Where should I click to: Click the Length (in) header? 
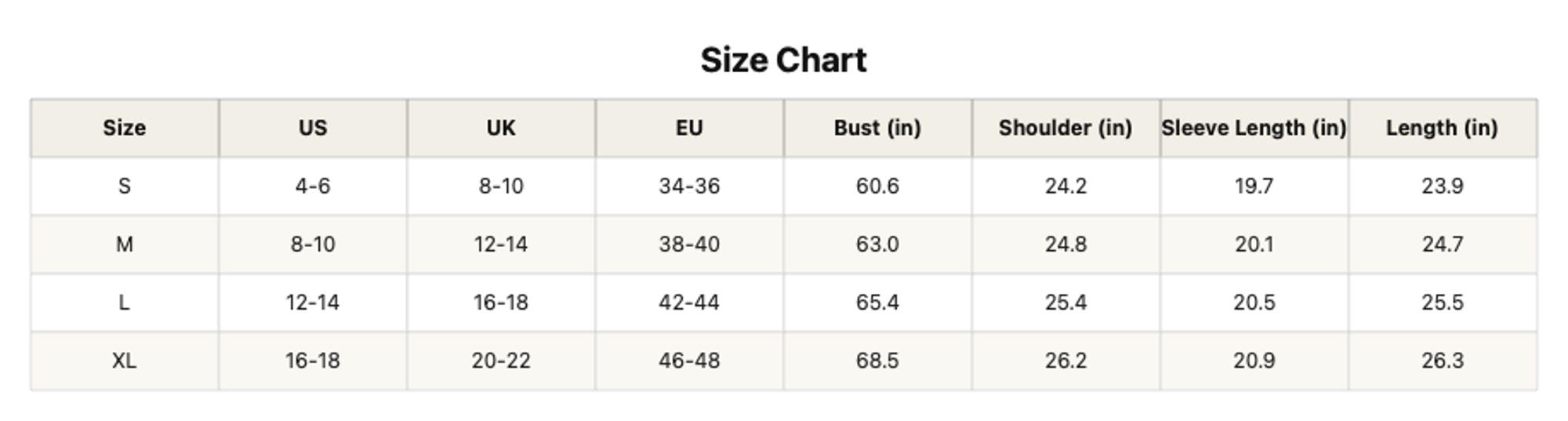(1442, 128)
